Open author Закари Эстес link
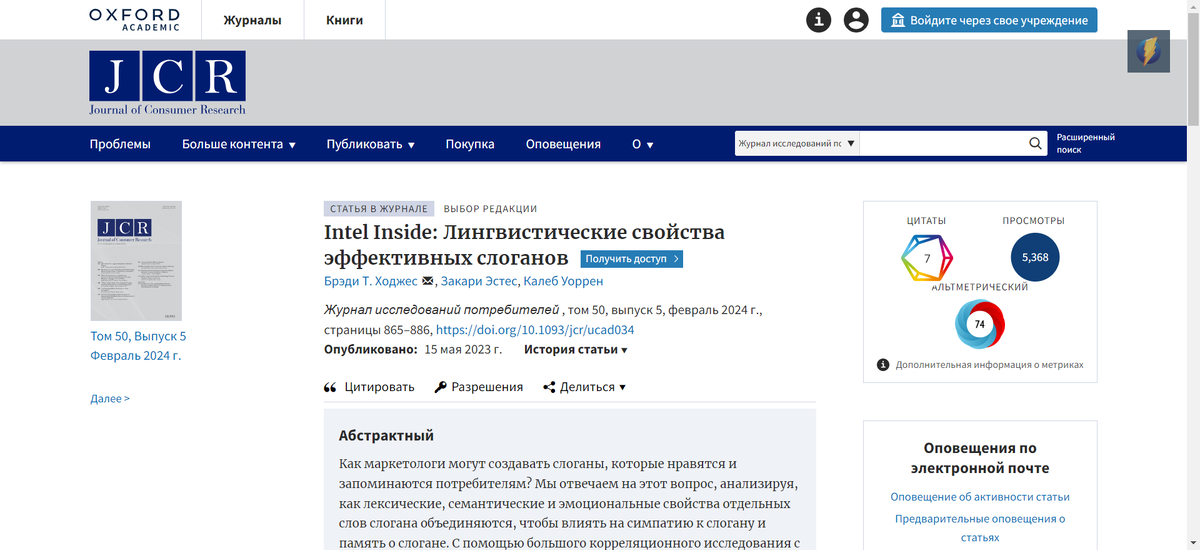The width and height of the screenshot is (1200, 550). tap(479, 281)
